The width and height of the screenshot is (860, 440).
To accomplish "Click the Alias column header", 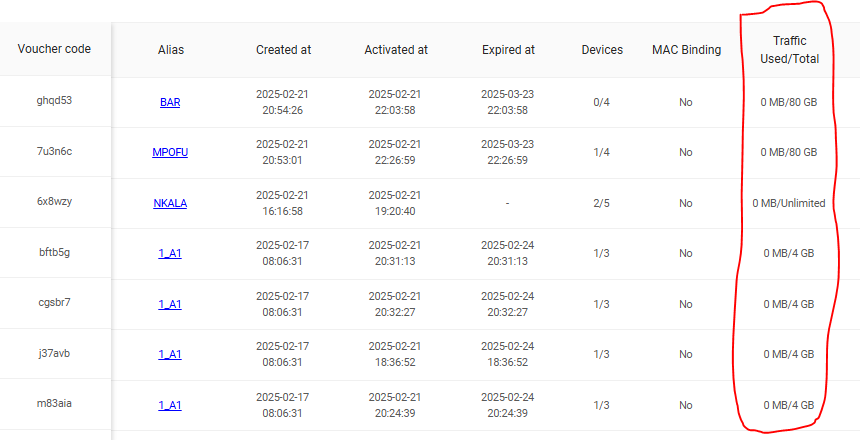I will pyautogui.click(x=171, y=50).
